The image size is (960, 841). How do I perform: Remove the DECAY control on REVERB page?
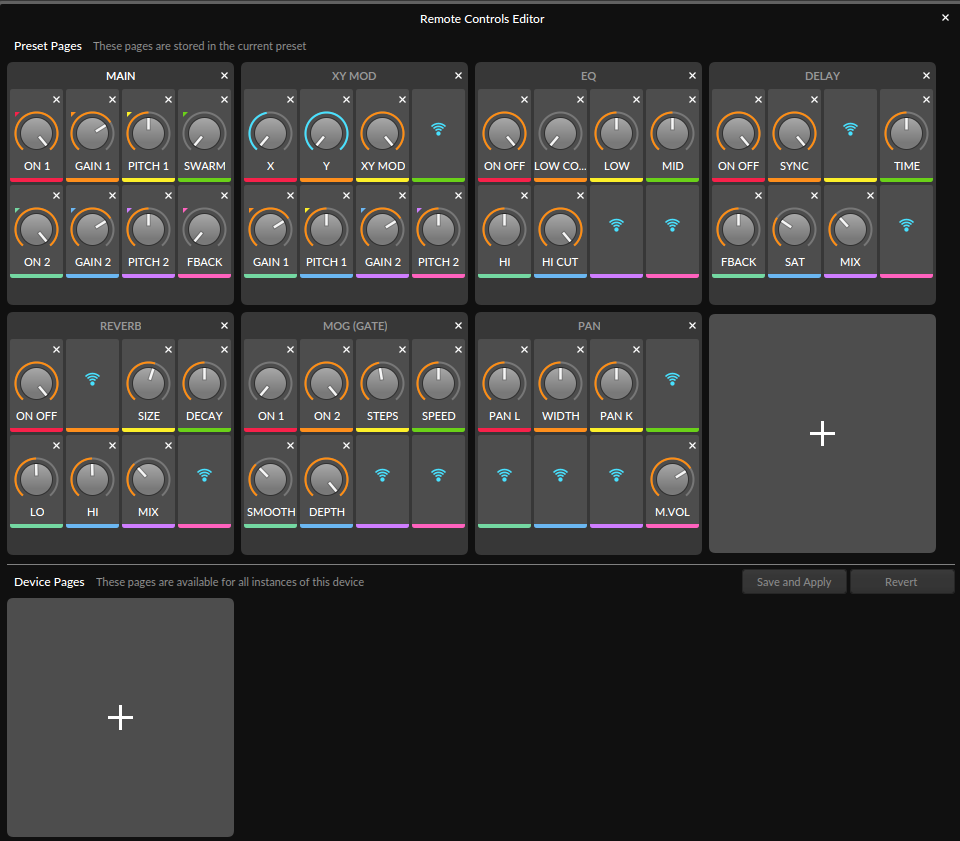(225, 349)
